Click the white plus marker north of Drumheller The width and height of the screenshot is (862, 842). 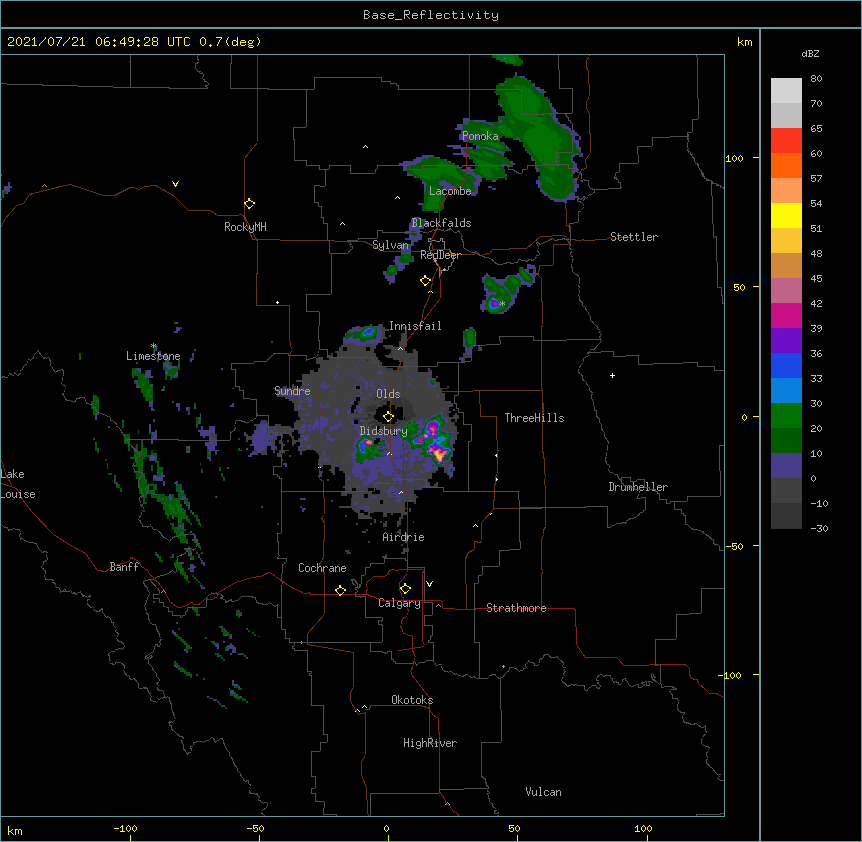point(612,375)
